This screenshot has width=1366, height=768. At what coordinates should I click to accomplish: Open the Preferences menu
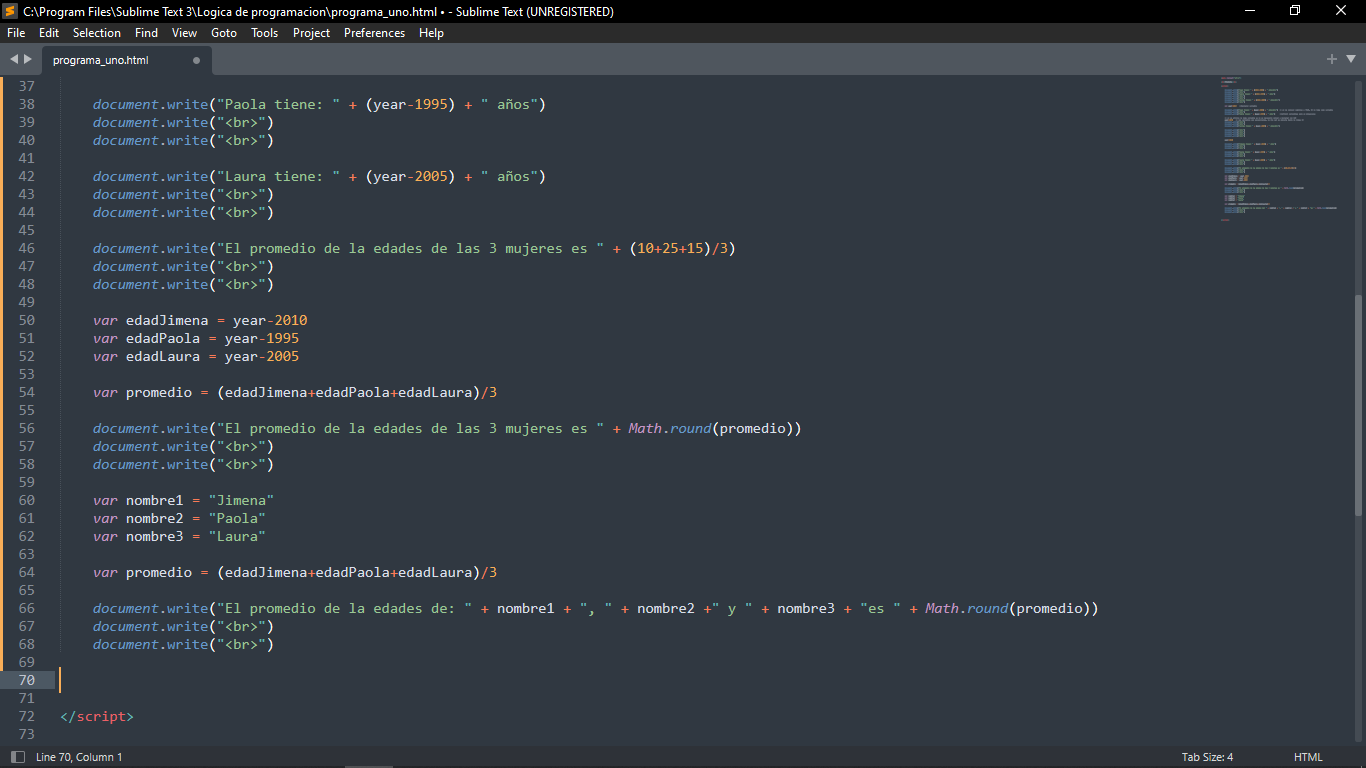point(375,33)
